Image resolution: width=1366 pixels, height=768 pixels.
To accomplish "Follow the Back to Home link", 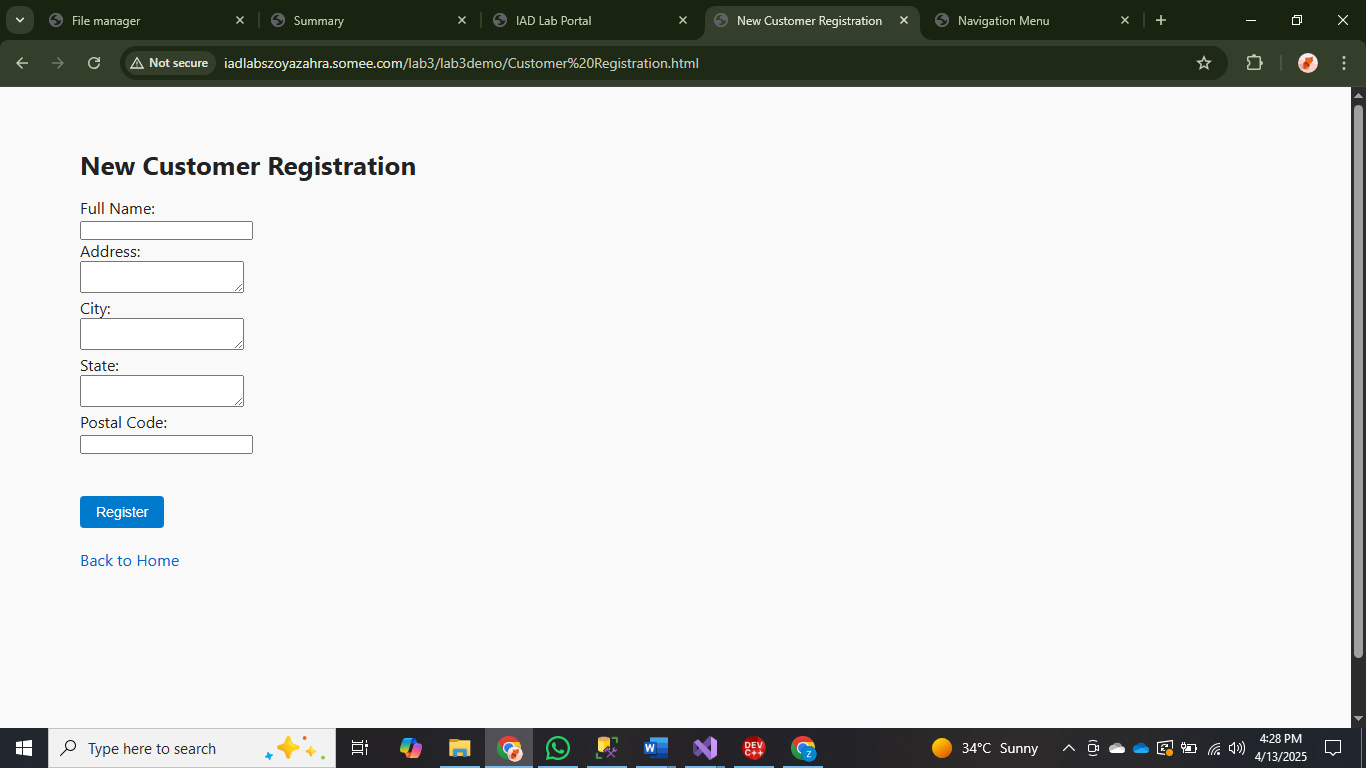I will (x=129, y=560).
